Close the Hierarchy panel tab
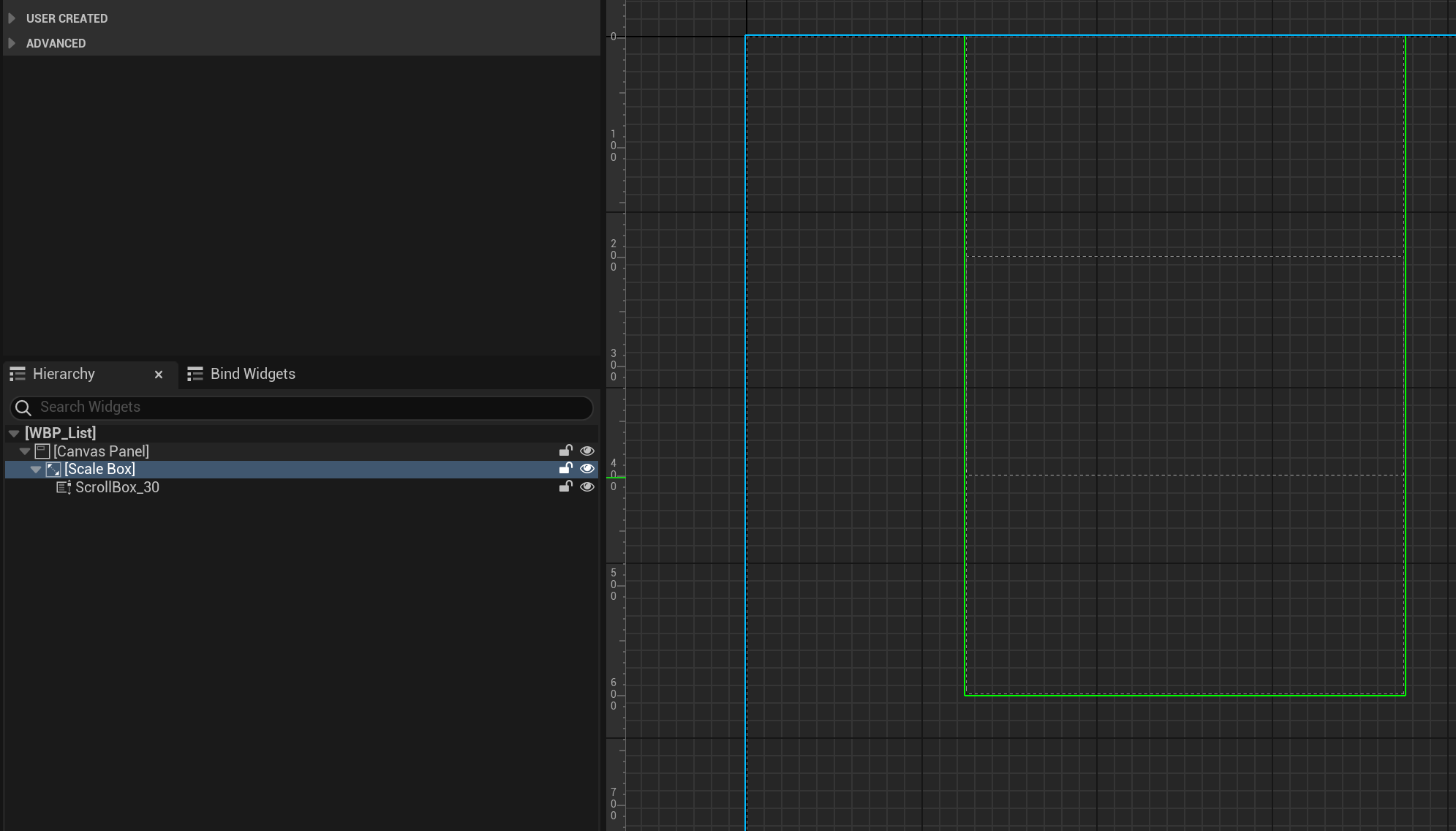Viewport: 1456px width, 831px height. (x=159, y=375)
